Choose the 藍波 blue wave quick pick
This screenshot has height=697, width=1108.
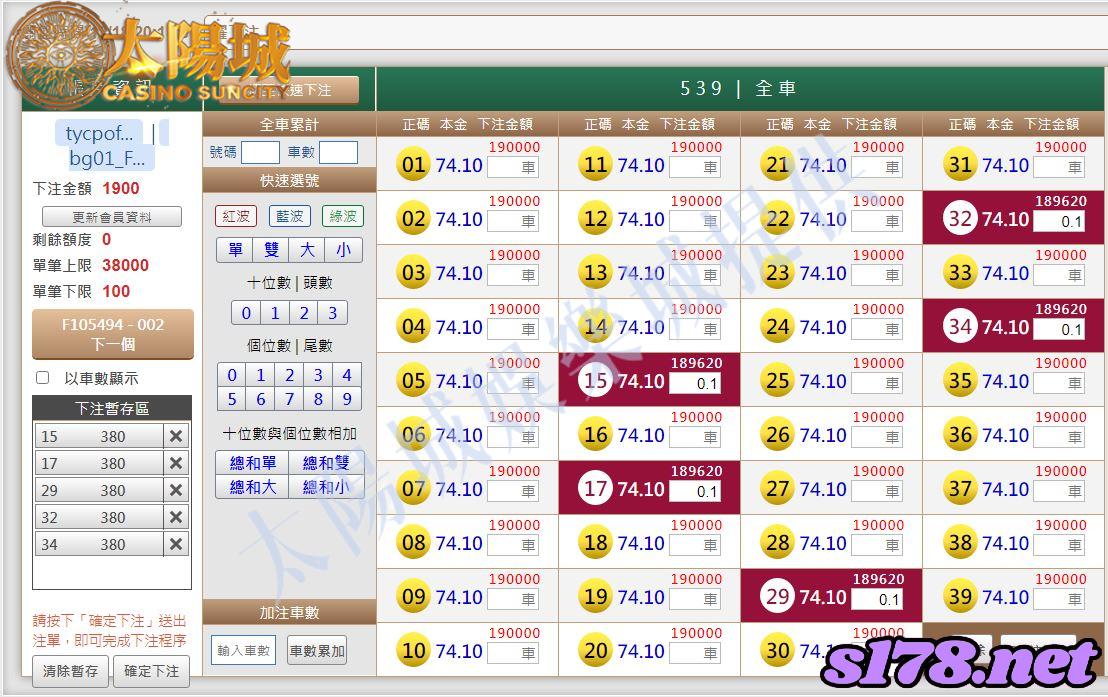tap(290, 216)
